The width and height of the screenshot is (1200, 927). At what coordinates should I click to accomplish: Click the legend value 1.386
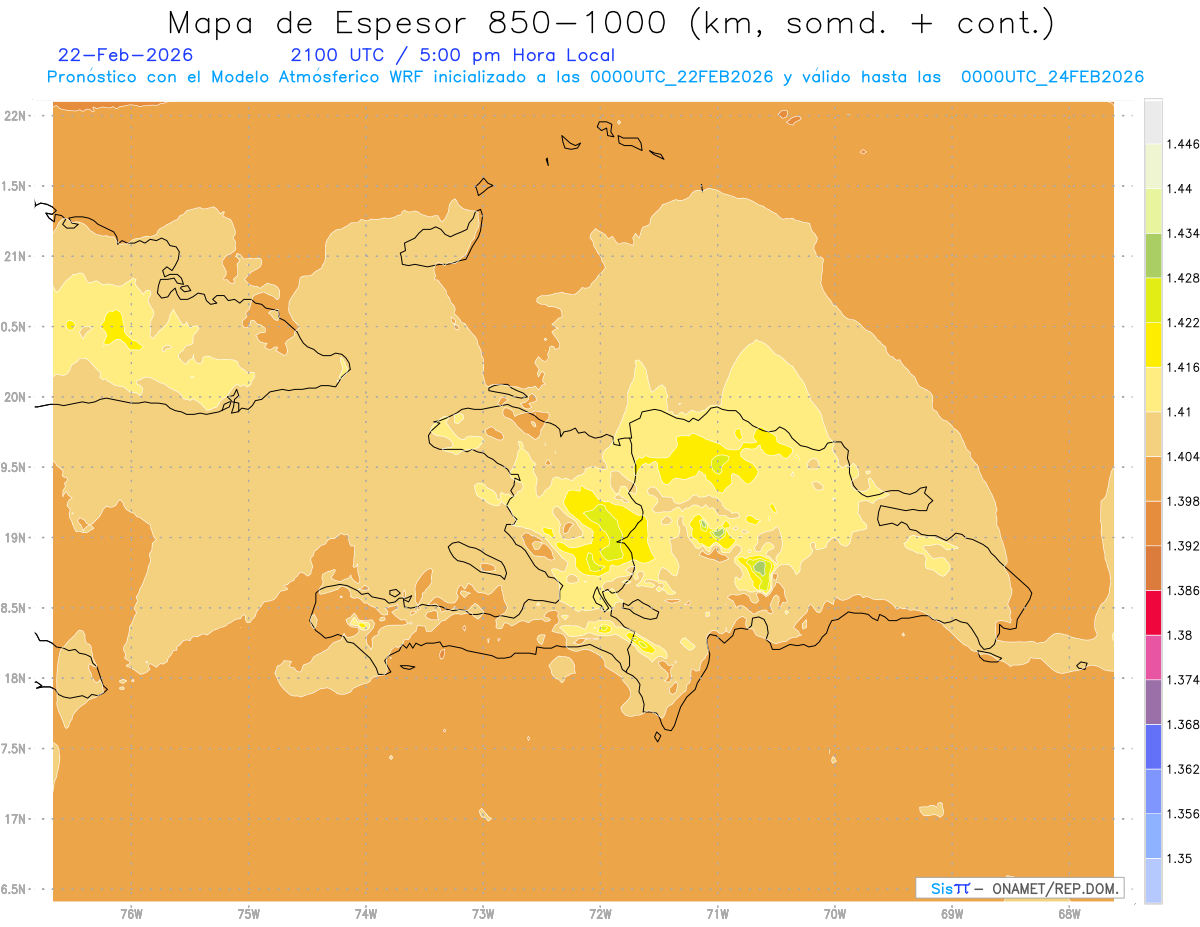point(1183,590)
